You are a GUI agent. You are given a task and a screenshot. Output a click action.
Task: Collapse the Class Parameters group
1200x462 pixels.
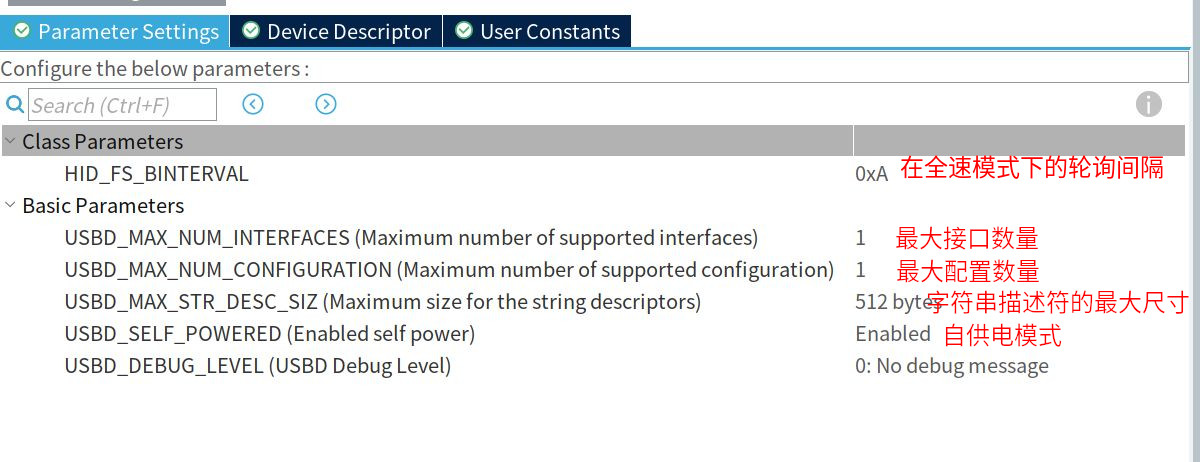click(x=10, y=141)
